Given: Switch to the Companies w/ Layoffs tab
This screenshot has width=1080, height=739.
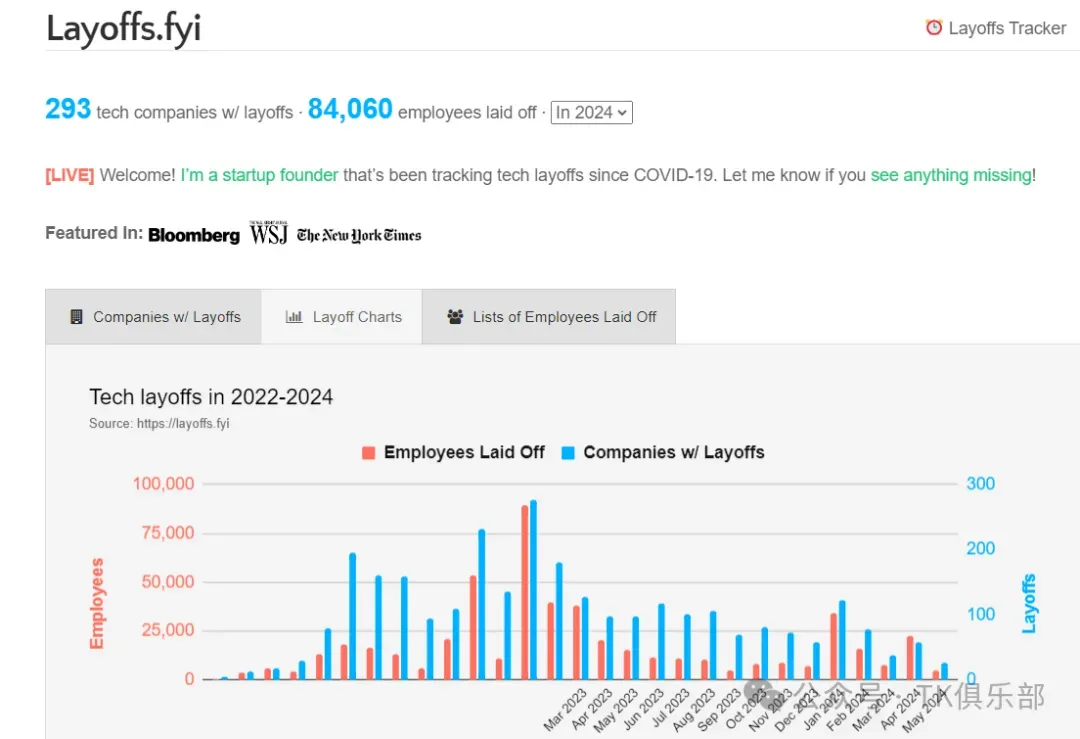Looking at the screenshot, I should point(154,317).
